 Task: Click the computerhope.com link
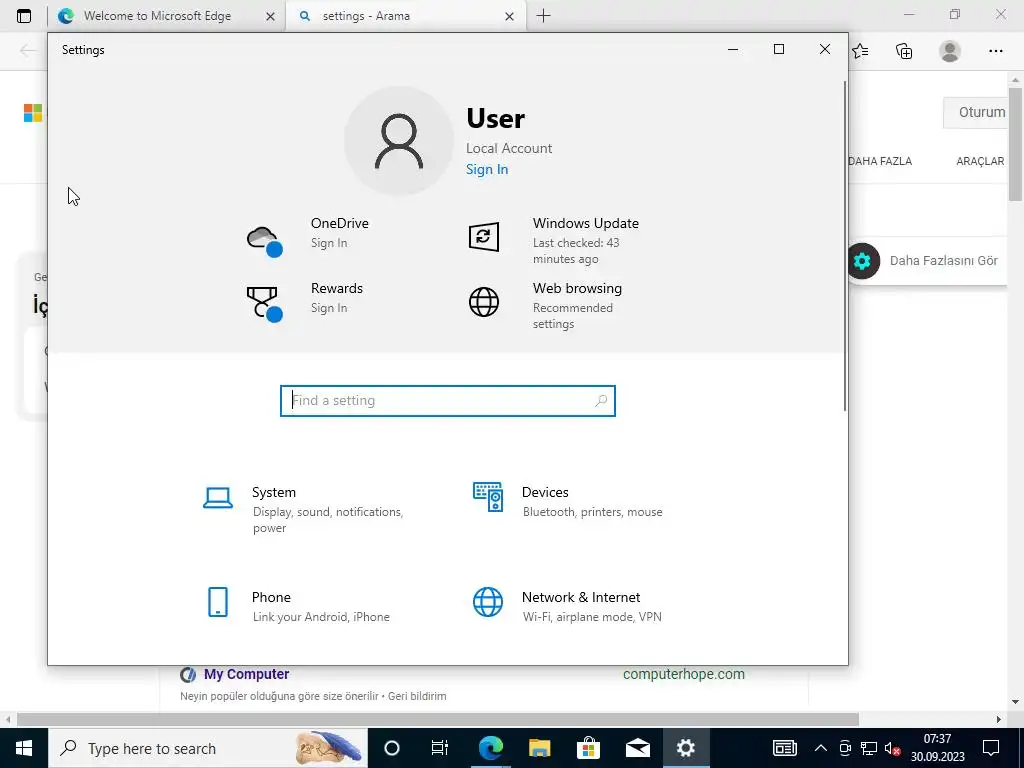tap(684, 674)
